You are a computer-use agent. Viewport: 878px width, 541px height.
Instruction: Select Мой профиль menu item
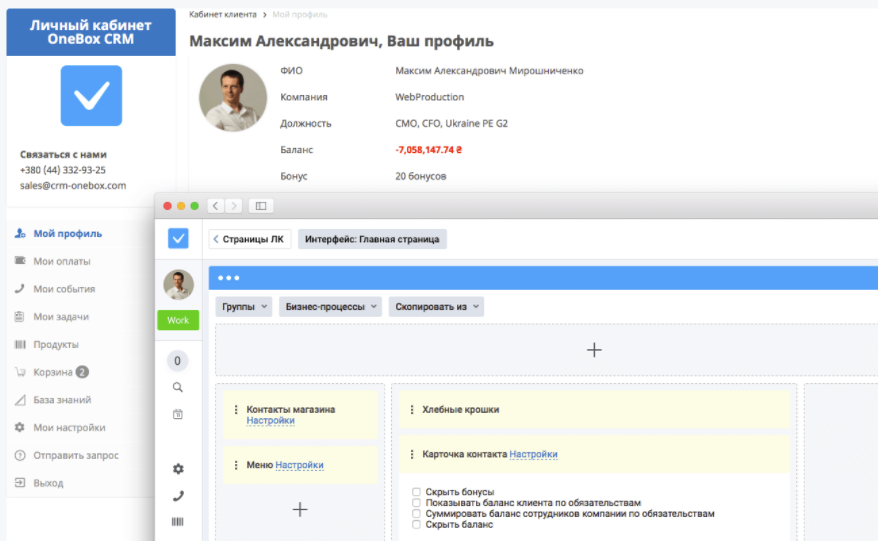tap(68, 234)
